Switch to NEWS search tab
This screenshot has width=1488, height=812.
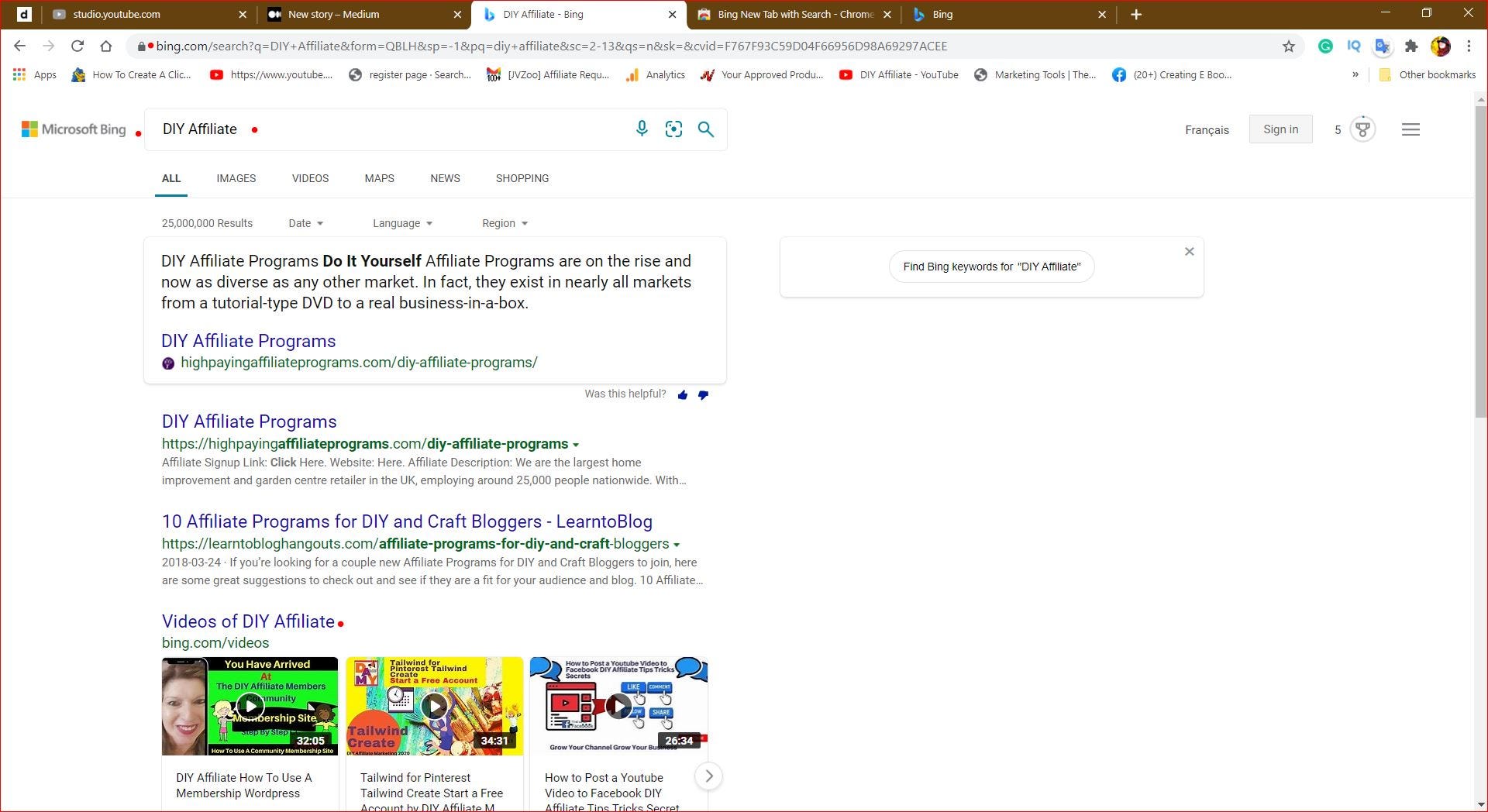tap(445, 178)
